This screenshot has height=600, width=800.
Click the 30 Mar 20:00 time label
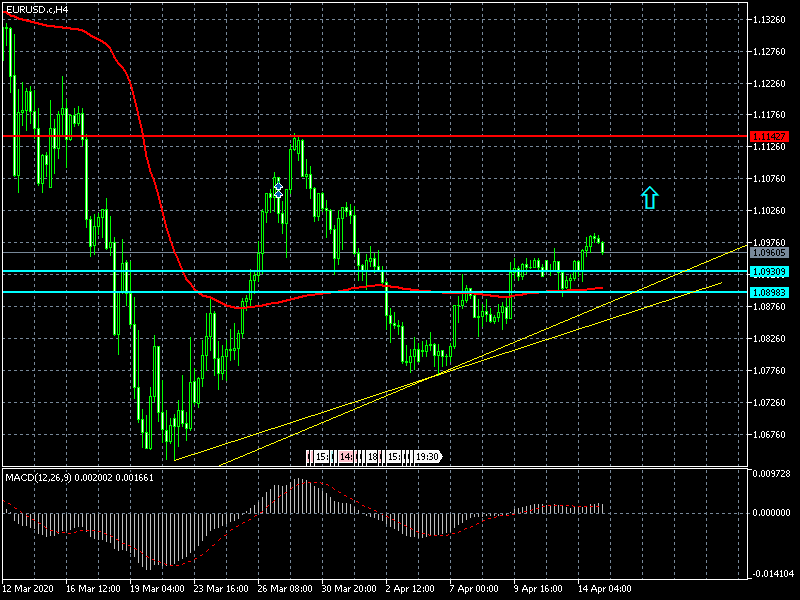(349, 589)
